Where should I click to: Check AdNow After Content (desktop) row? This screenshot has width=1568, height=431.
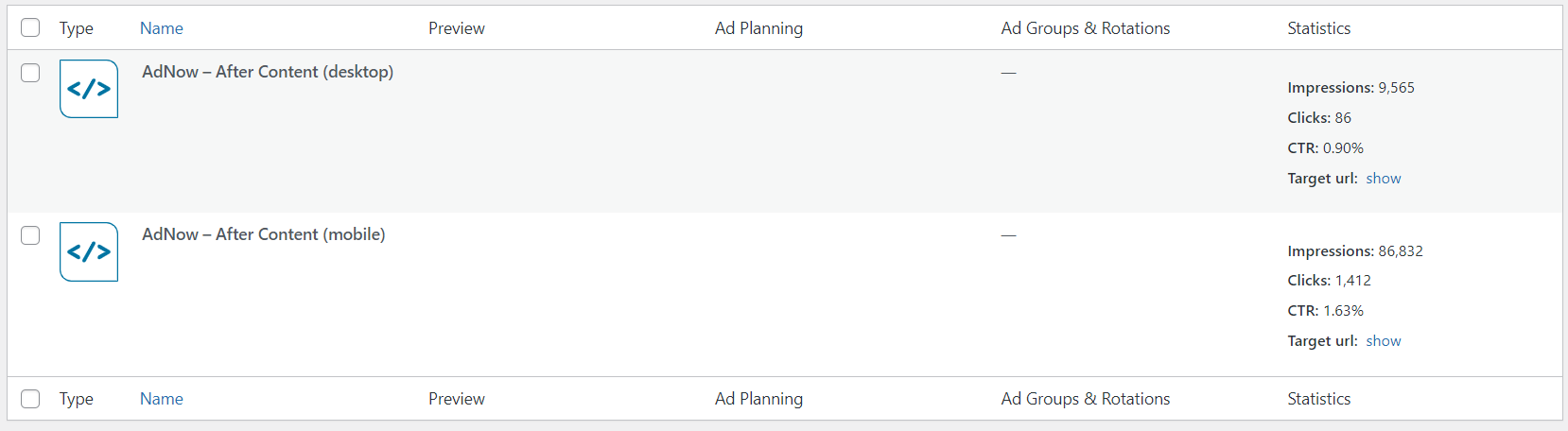pos(30,73)
